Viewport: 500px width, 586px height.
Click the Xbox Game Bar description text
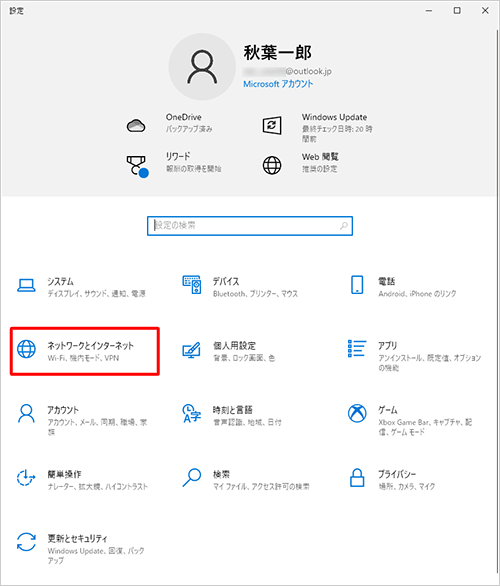(x=425, y=427)
